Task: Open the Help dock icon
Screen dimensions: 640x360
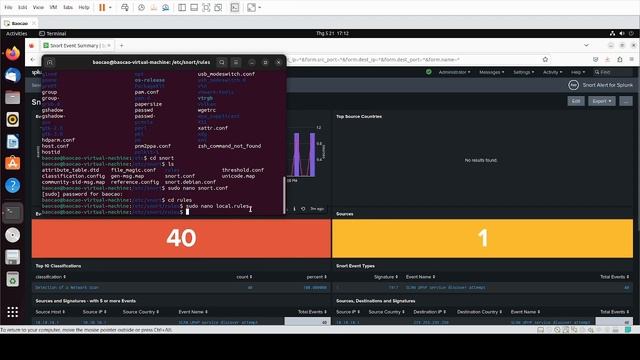Action: (x=13, y=185)
